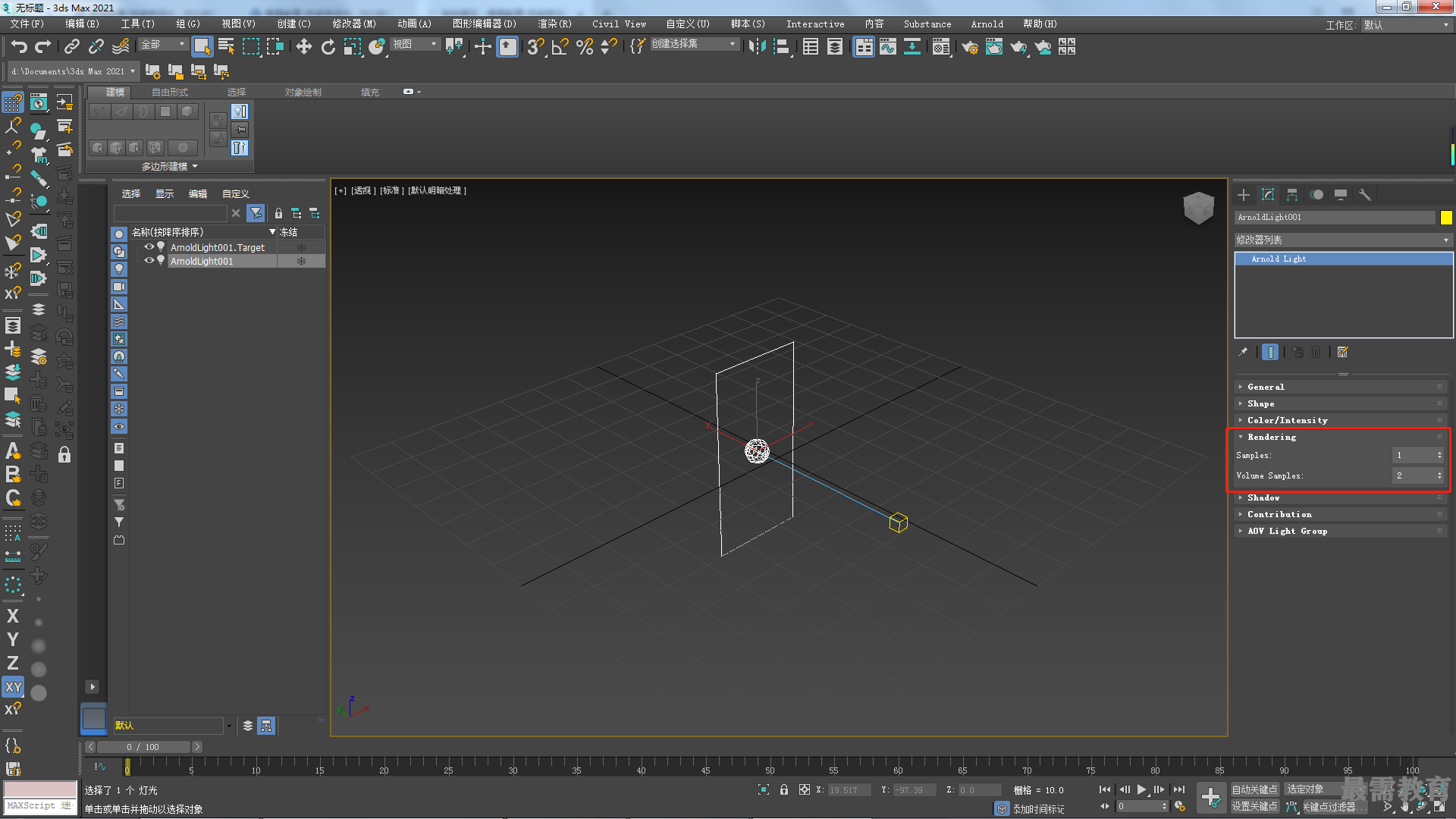Viewport: 1456px width, 819px height.
Task: Open the 视图 reference coordinate dropdown
Action: pos(415,45)
